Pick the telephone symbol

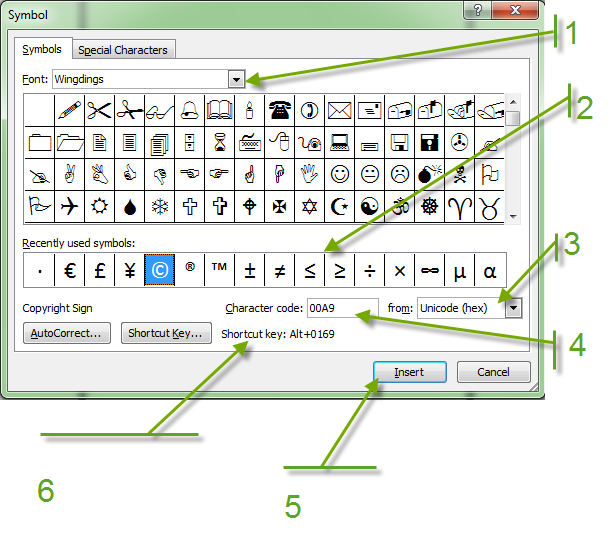click(279, 110)
